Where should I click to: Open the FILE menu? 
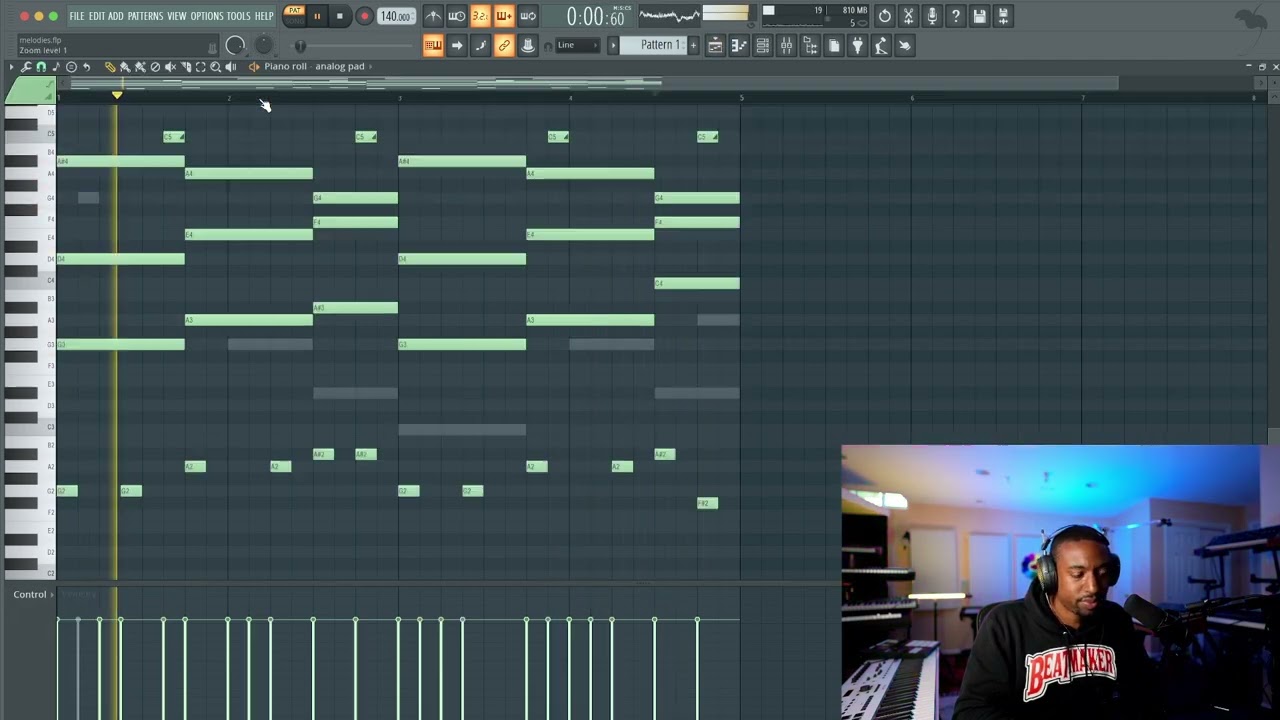pos(76,16)
